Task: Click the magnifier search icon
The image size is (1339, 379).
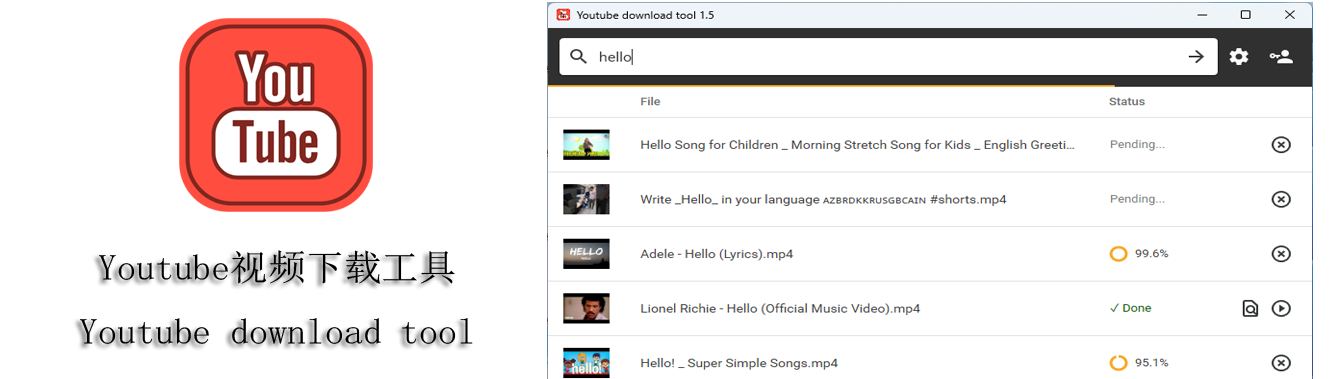Action: click(578, 56)
